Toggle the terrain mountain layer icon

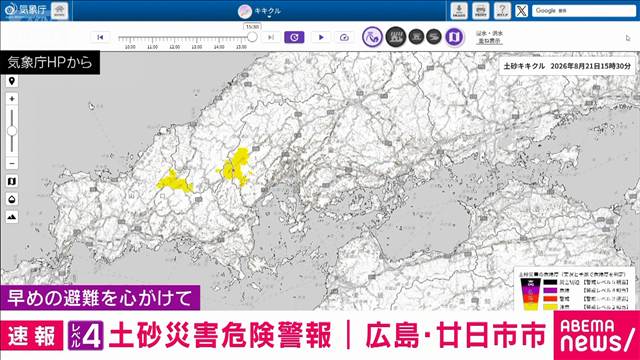(x=12, y=217)
